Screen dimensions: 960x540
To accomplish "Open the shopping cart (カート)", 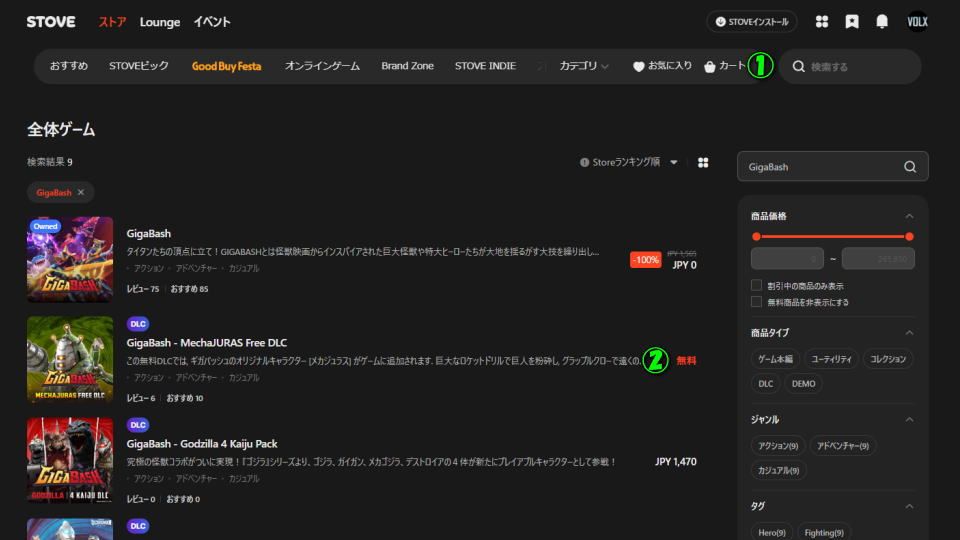I will [x=724, y=66].
